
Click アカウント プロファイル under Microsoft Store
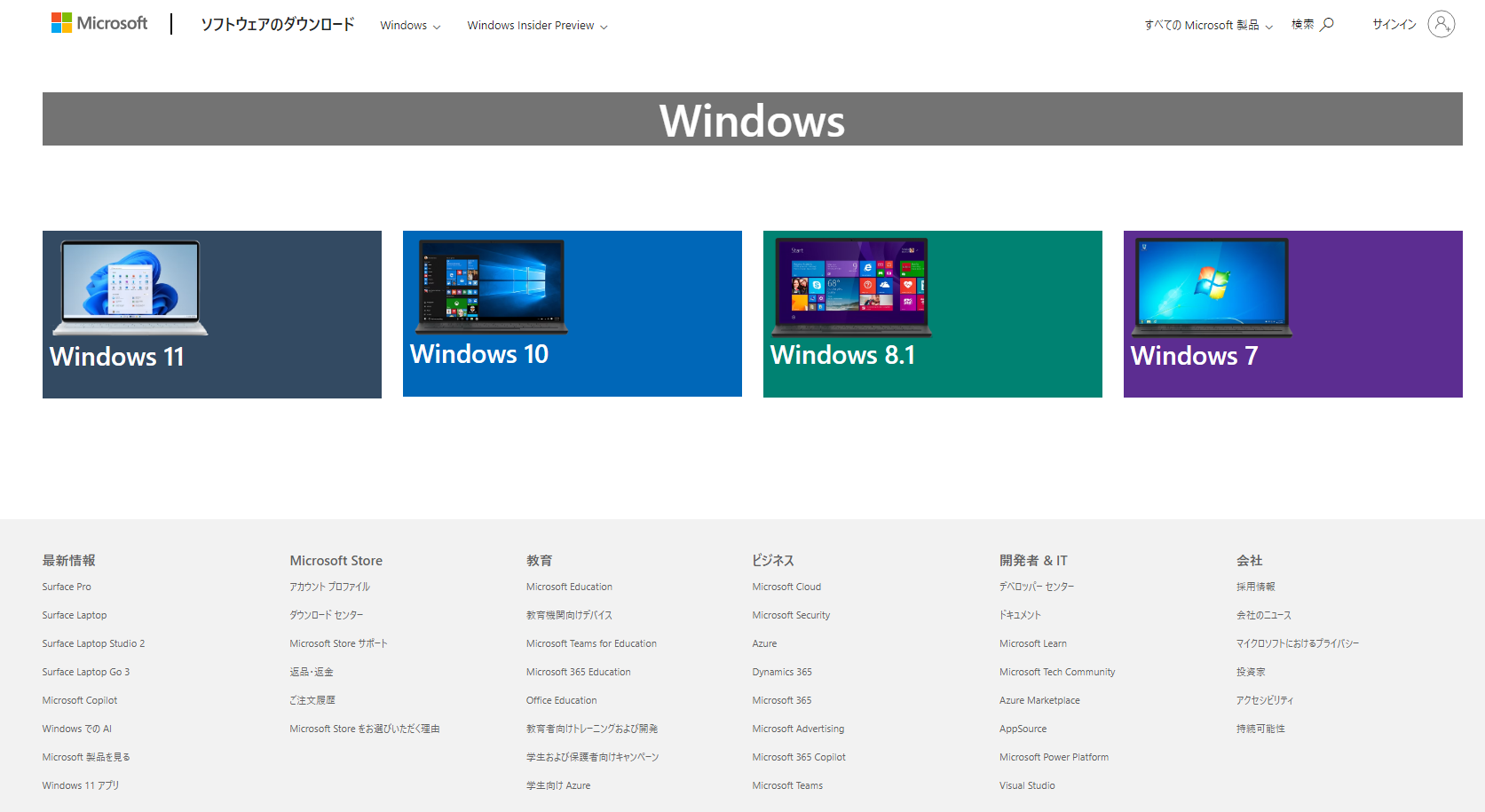(329, 587)
